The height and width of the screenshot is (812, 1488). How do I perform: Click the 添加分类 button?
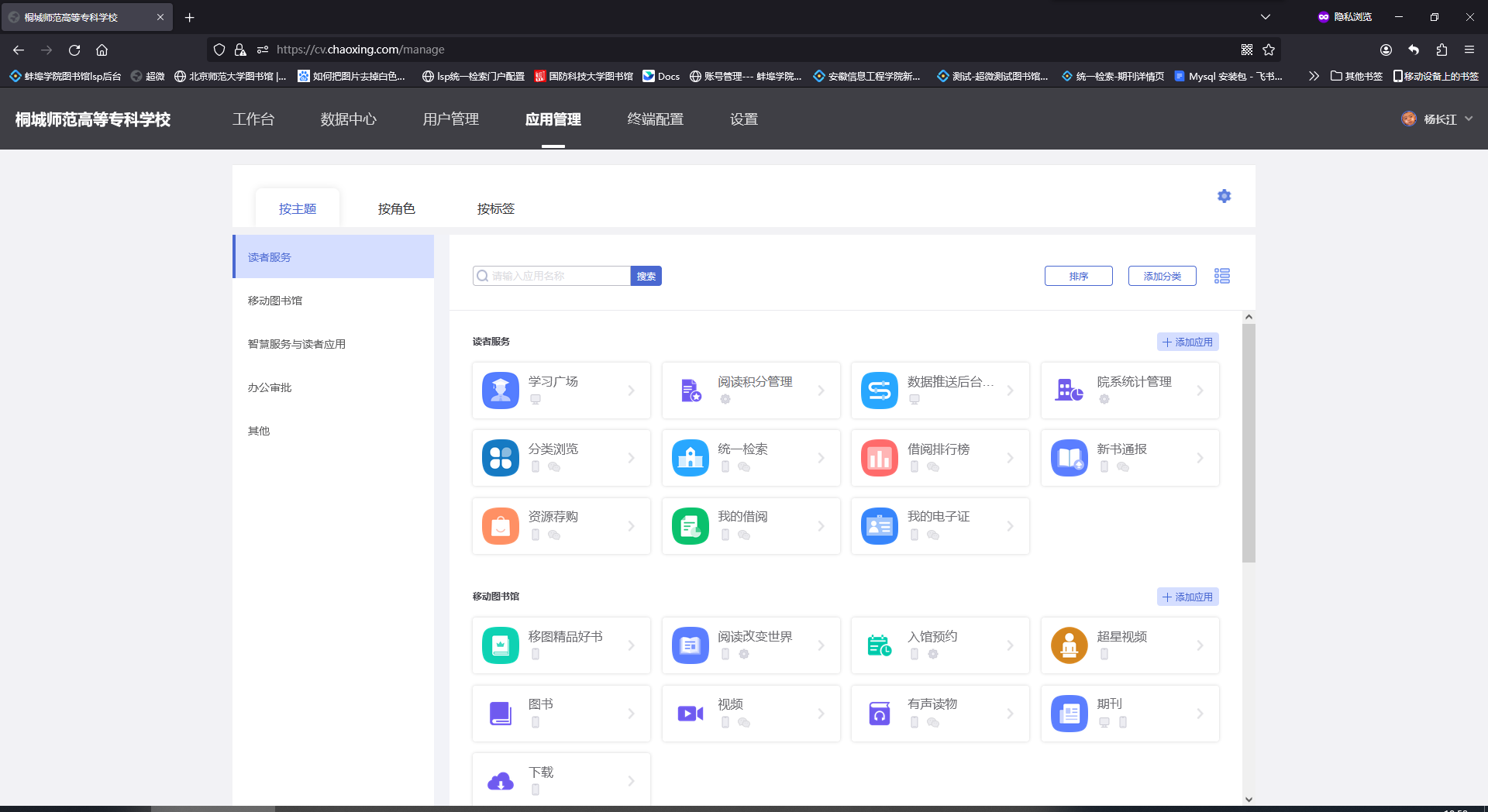1162,276
